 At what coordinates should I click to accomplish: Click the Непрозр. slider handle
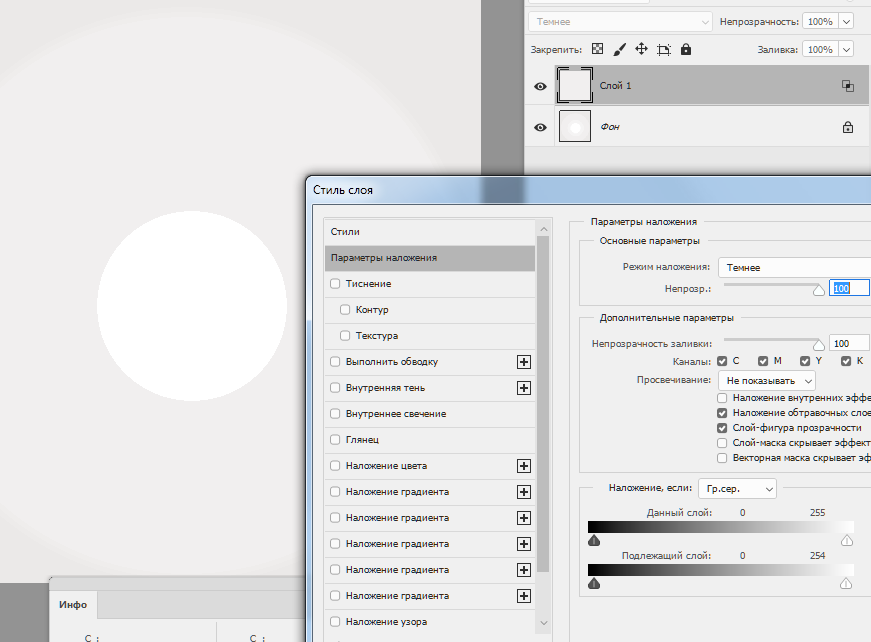(818, 290)
